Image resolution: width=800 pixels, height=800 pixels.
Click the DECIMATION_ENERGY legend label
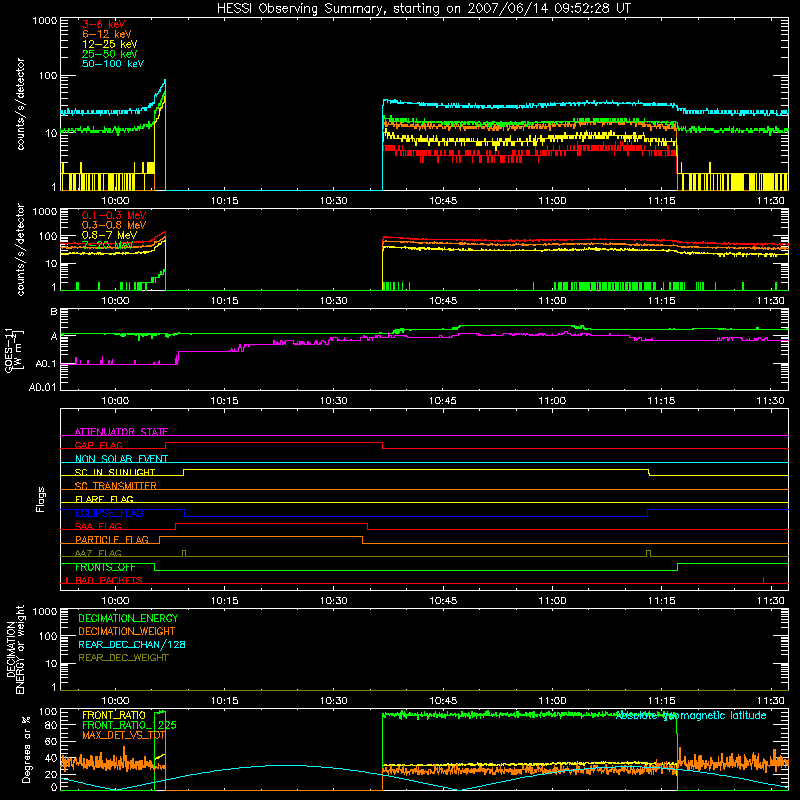click(x=128, y=618)
